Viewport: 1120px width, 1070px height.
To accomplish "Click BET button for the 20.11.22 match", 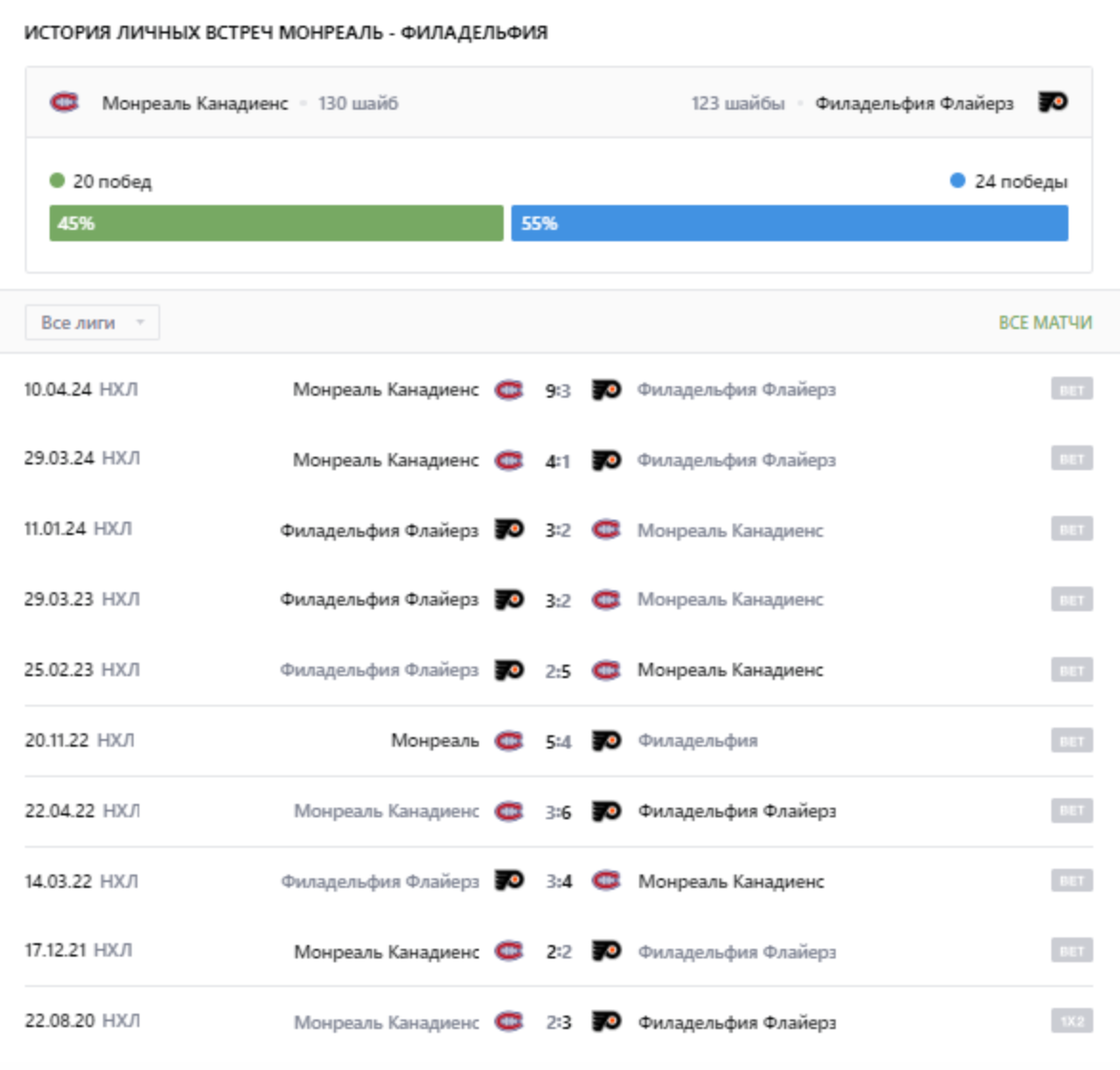I will point(1071,741).
